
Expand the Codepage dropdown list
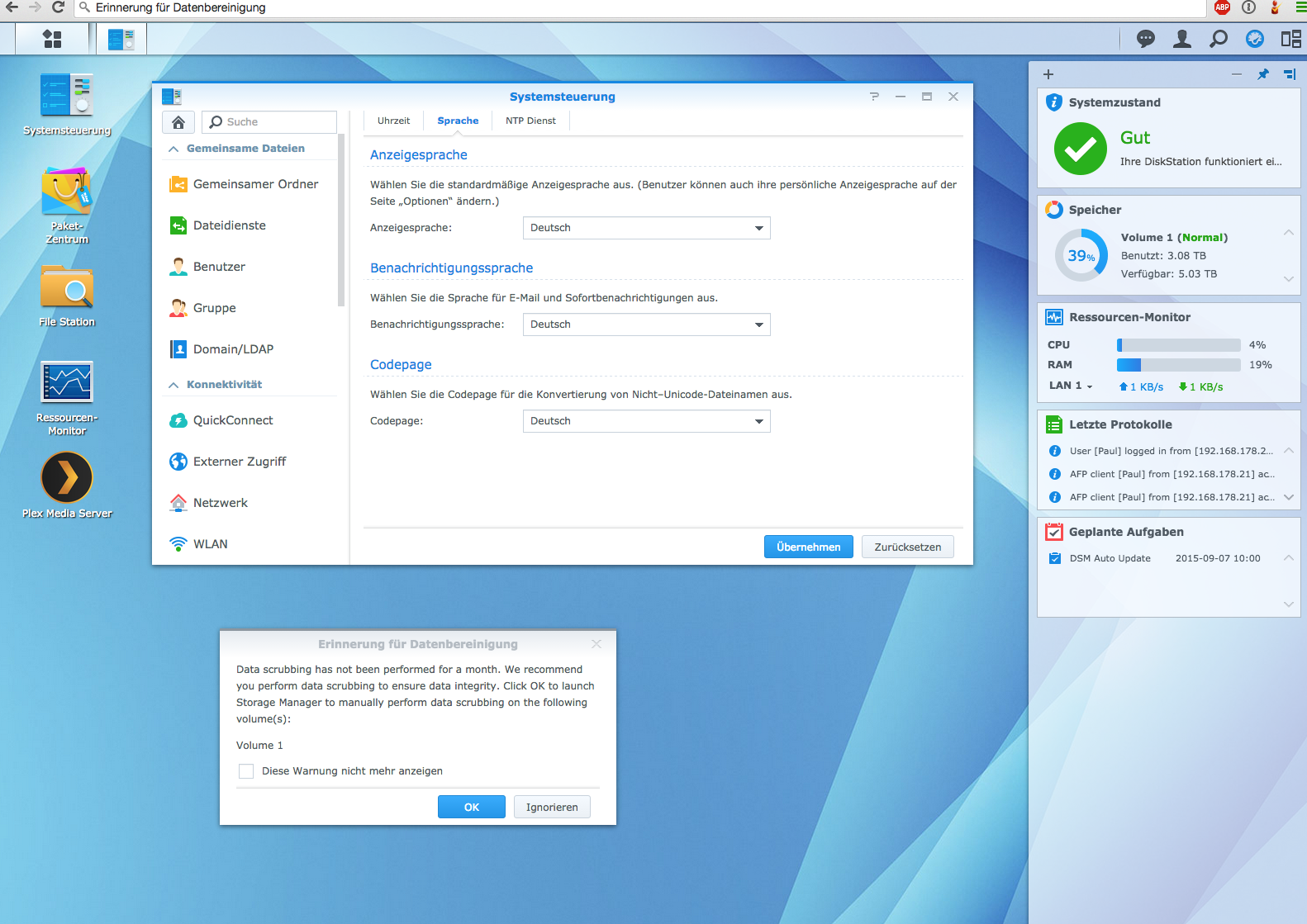click(646, 421)
